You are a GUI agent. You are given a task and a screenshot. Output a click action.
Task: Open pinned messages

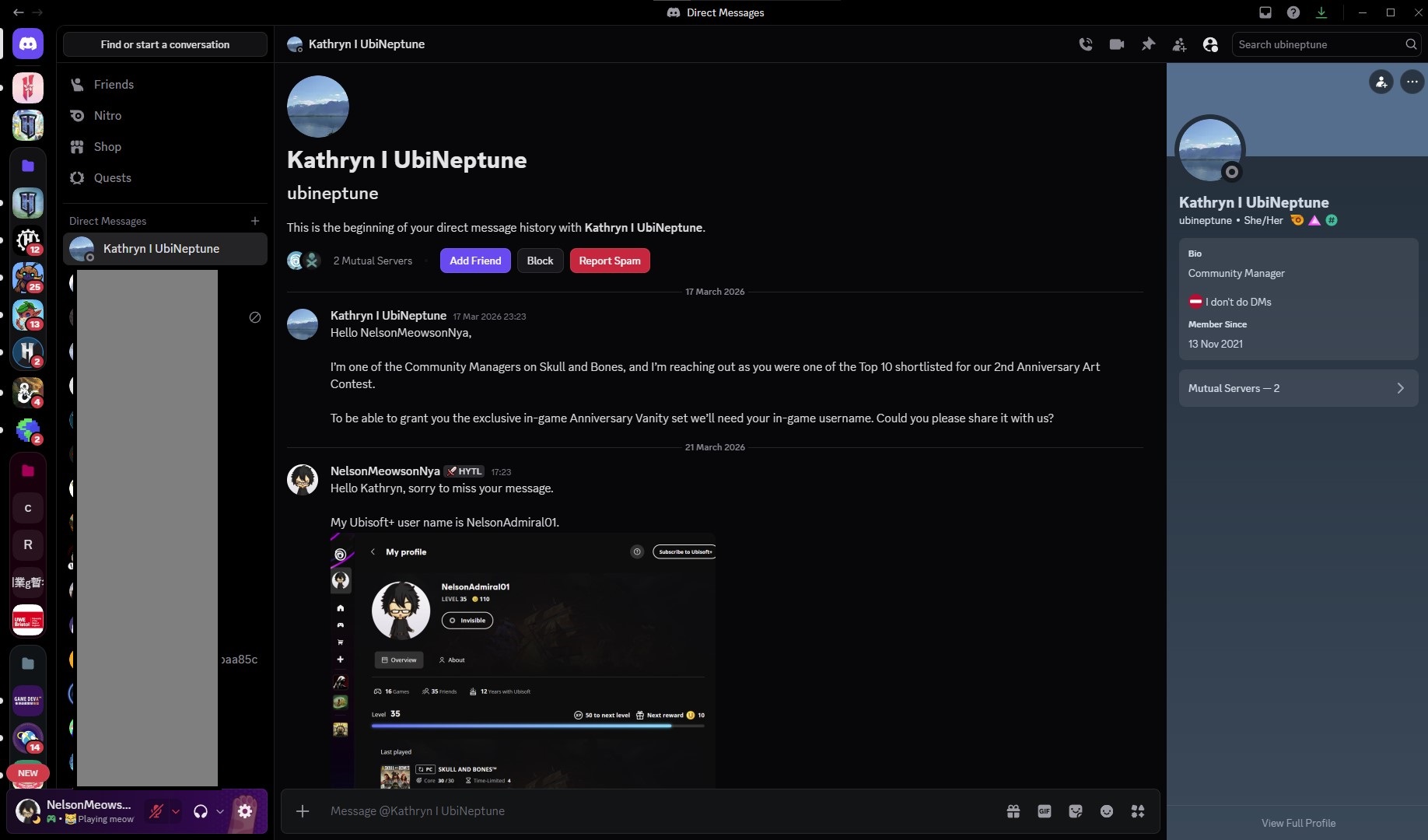pyautogui.click(x=1148, y=44)
